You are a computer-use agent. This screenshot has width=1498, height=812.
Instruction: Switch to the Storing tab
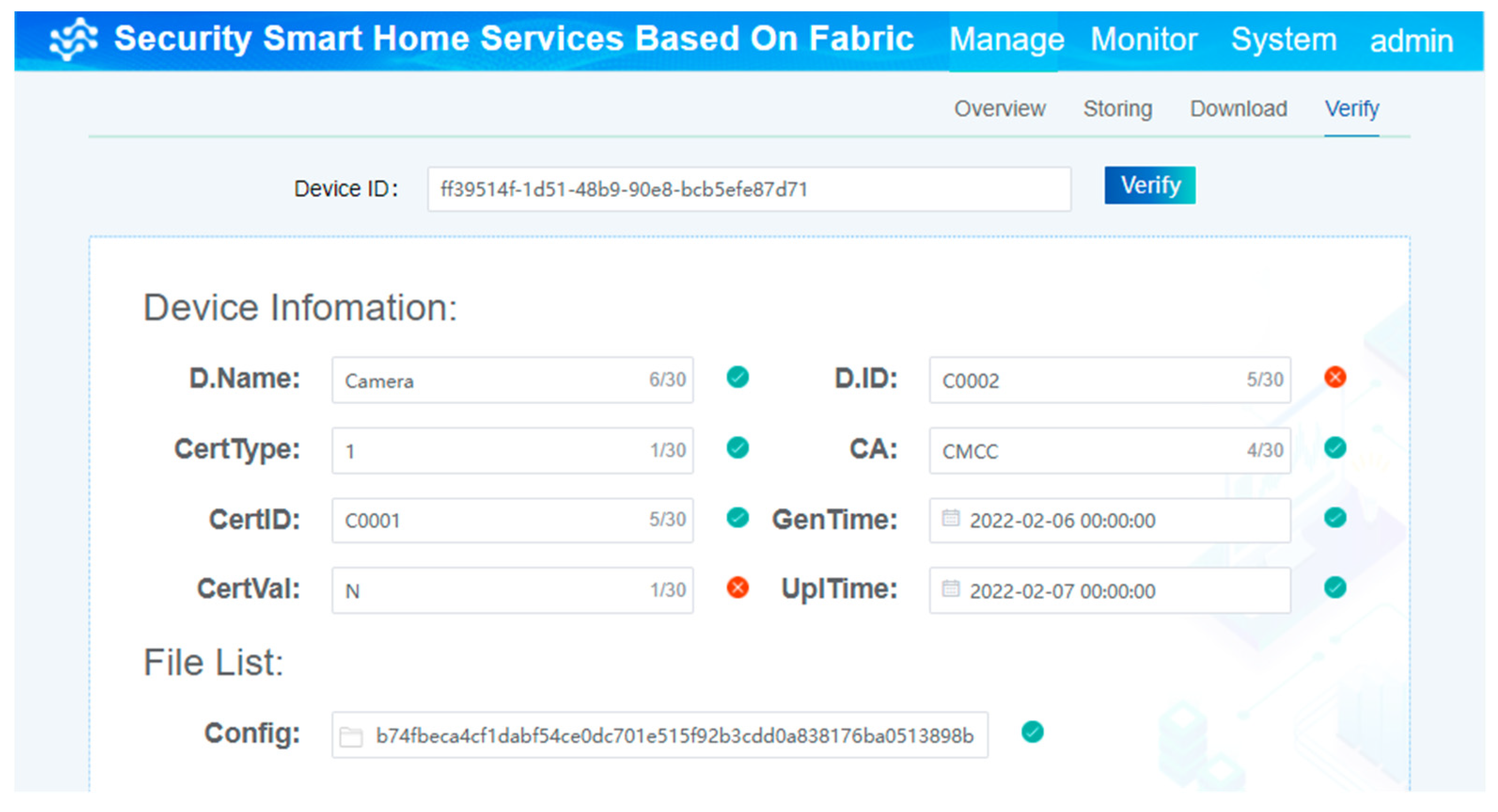[1117, 109]
